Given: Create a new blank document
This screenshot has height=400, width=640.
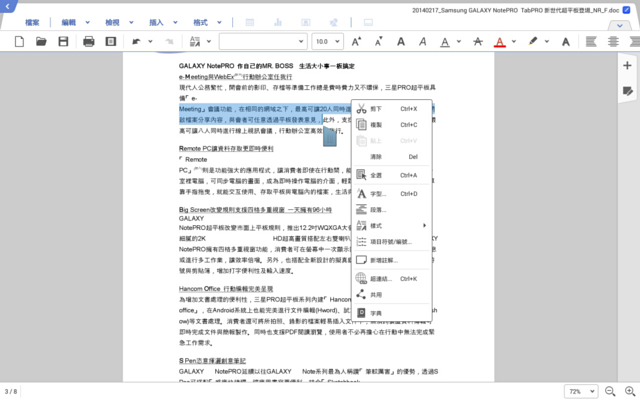Looking at the screenshot, I should tap(19, 42).
